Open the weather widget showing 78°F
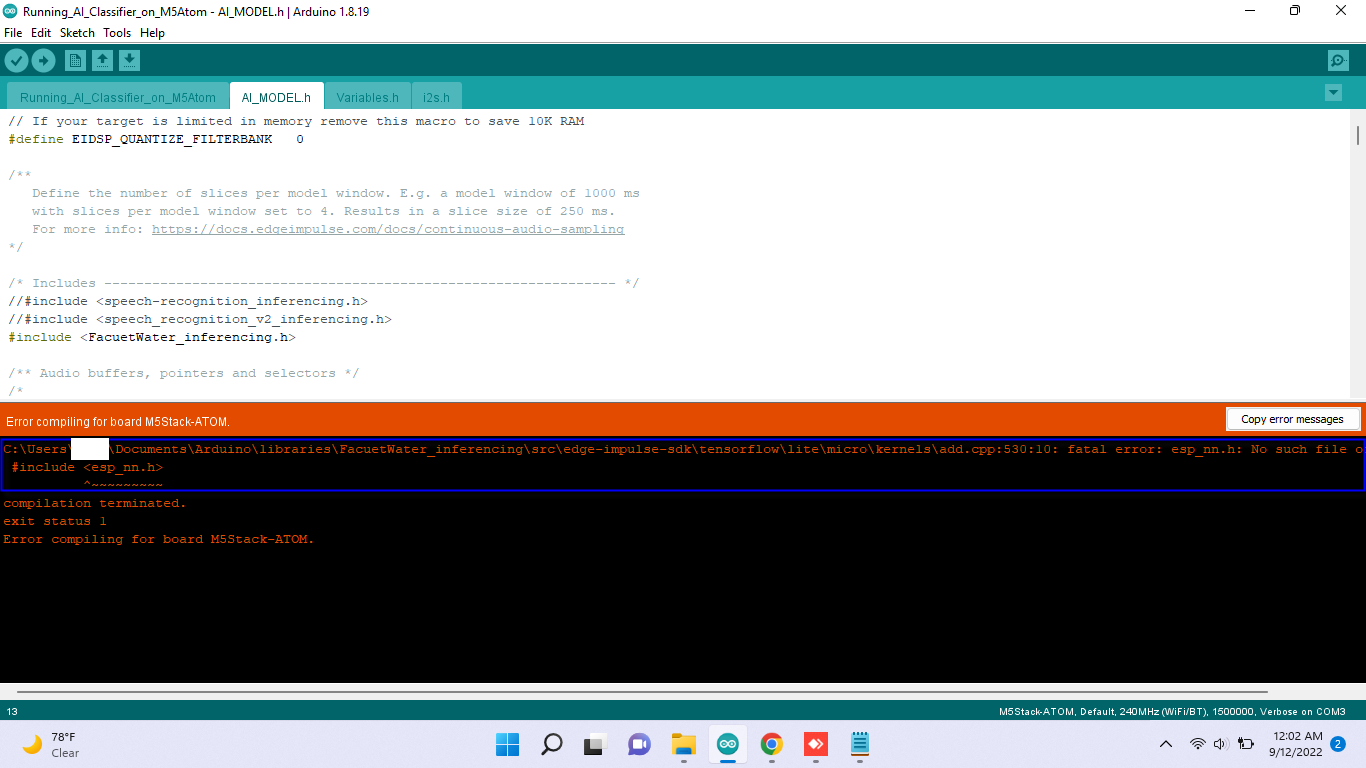 52,744
